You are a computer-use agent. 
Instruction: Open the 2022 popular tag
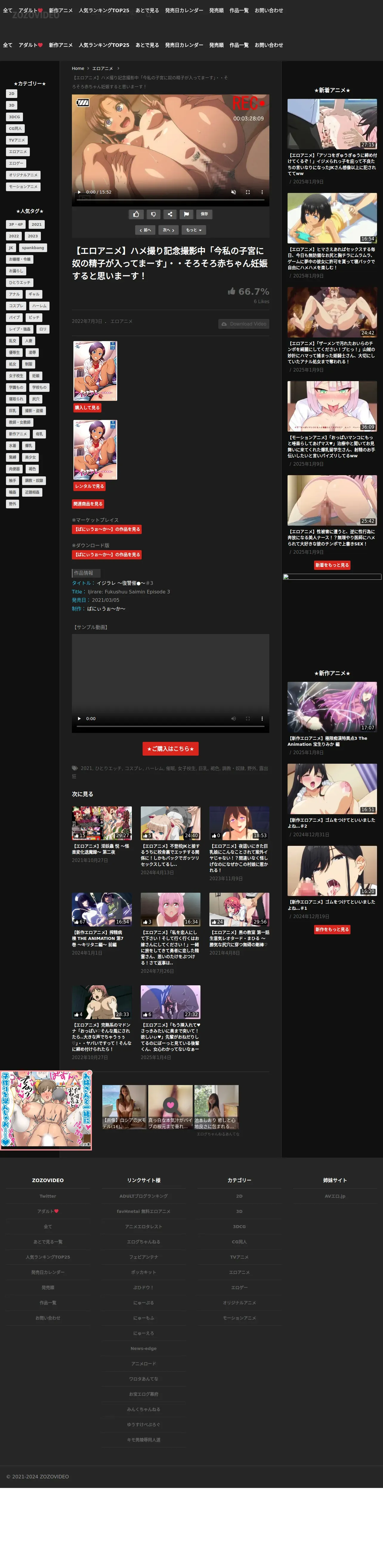click(14, 236)
